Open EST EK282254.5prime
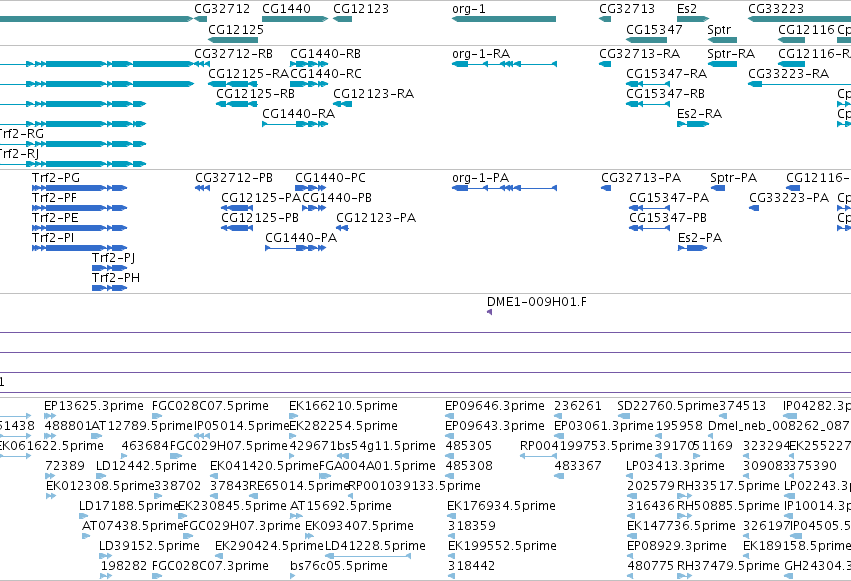Image resolution: width=851 pixels, height=581 pixels. [344, 426]
